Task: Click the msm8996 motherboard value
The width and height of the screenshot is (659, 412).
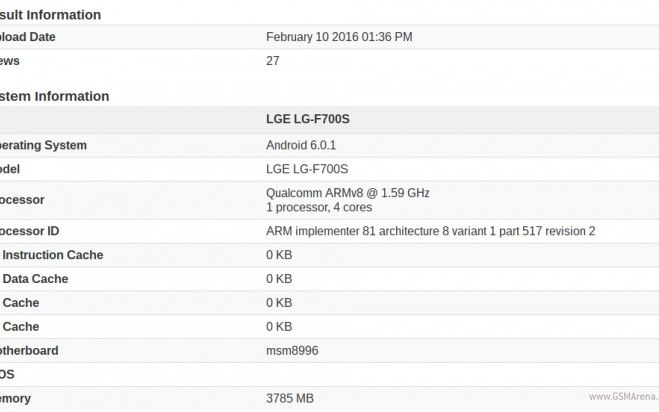Action: pos(292,351)
